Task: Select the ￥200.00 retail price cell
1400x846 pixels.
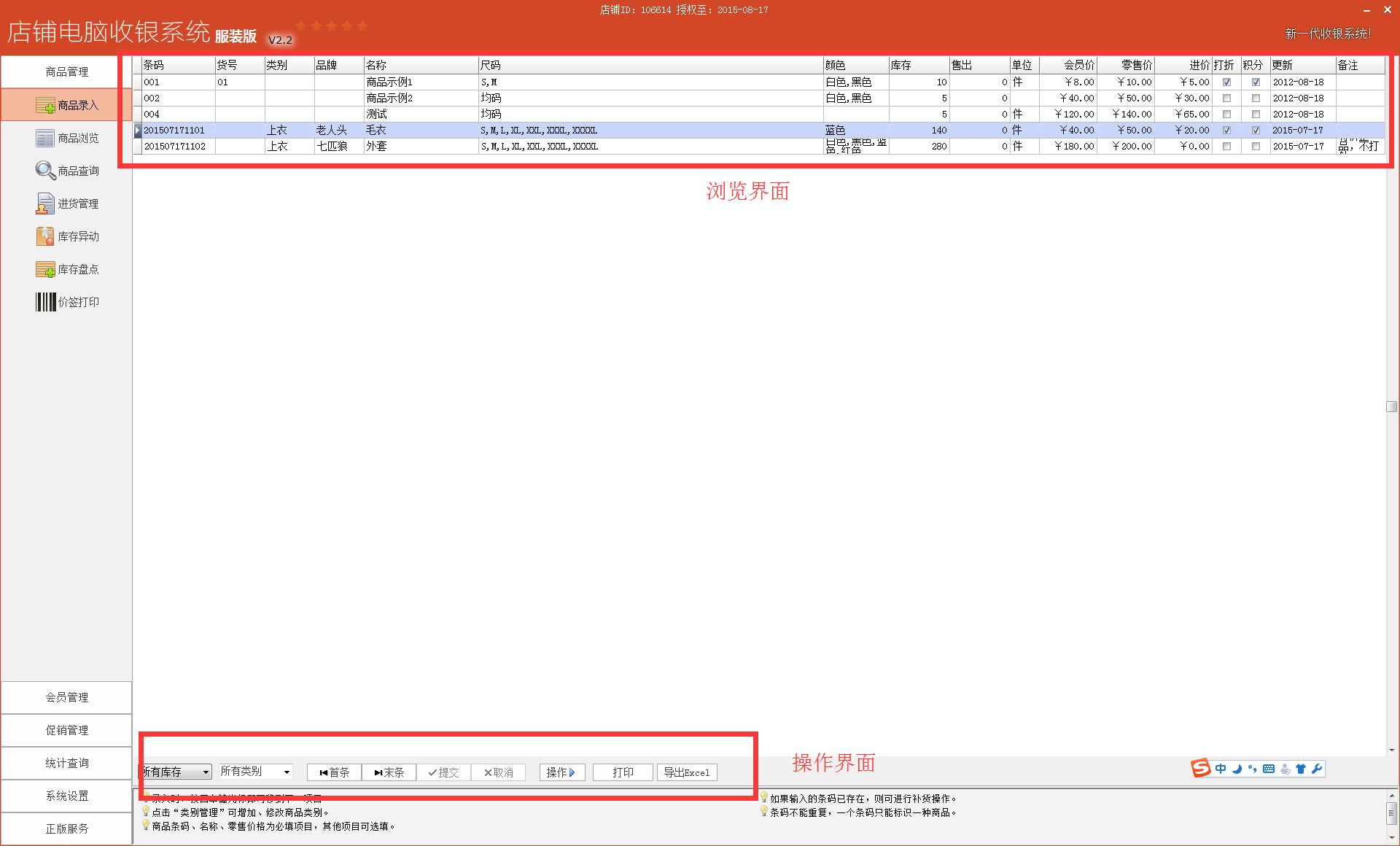Action: [x=1127, y=147]
